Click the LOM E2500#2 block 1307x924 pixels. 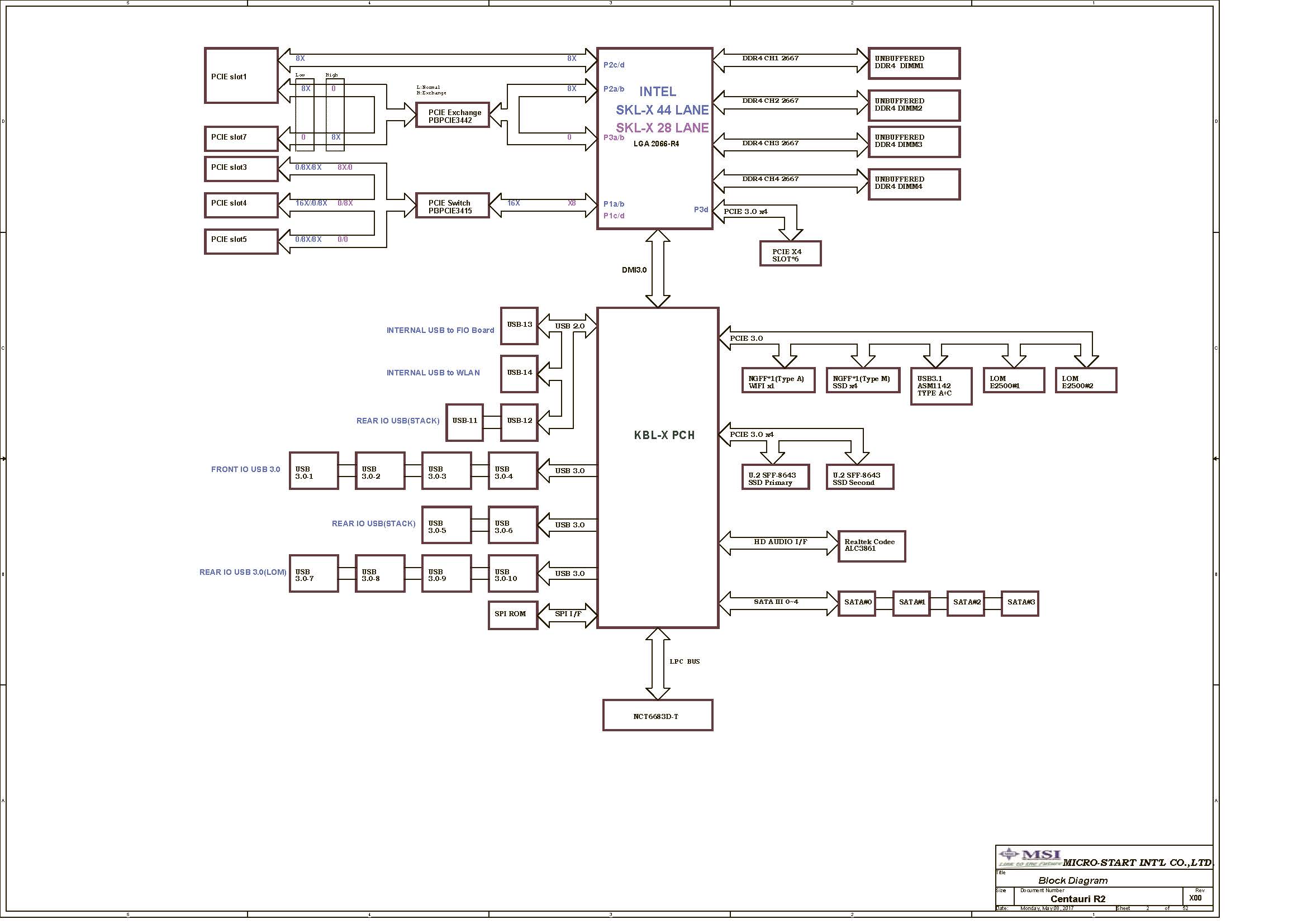point(1086,380)
